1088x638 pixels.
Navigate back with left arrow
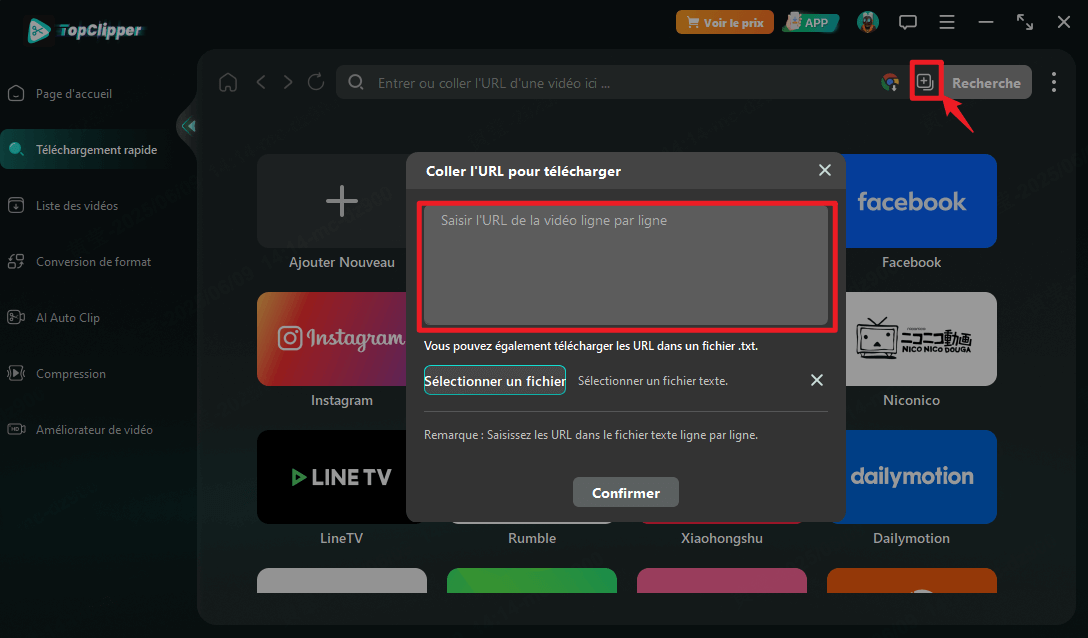tap(261, 83)
